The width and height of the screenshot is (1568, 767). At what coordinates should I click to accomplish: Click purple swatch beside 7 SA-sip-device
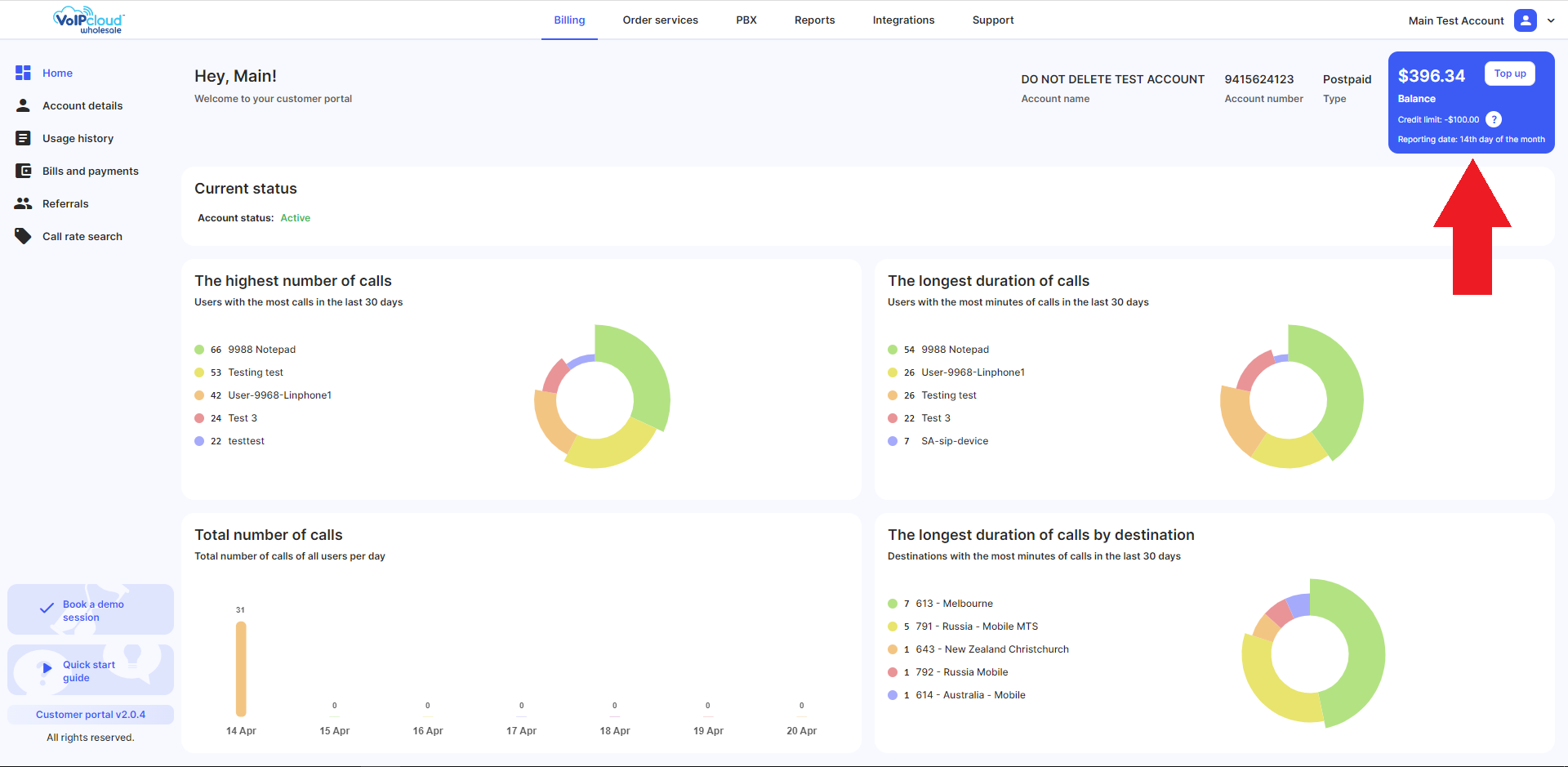[x=893, y=441]
